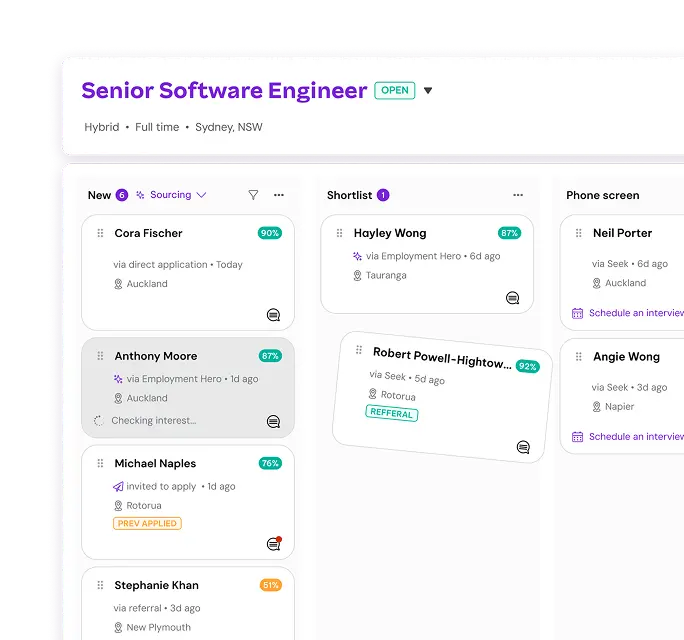
Task: Open chat icon on Robert Powell-Hightower's card
Action: tap(523, 447)
